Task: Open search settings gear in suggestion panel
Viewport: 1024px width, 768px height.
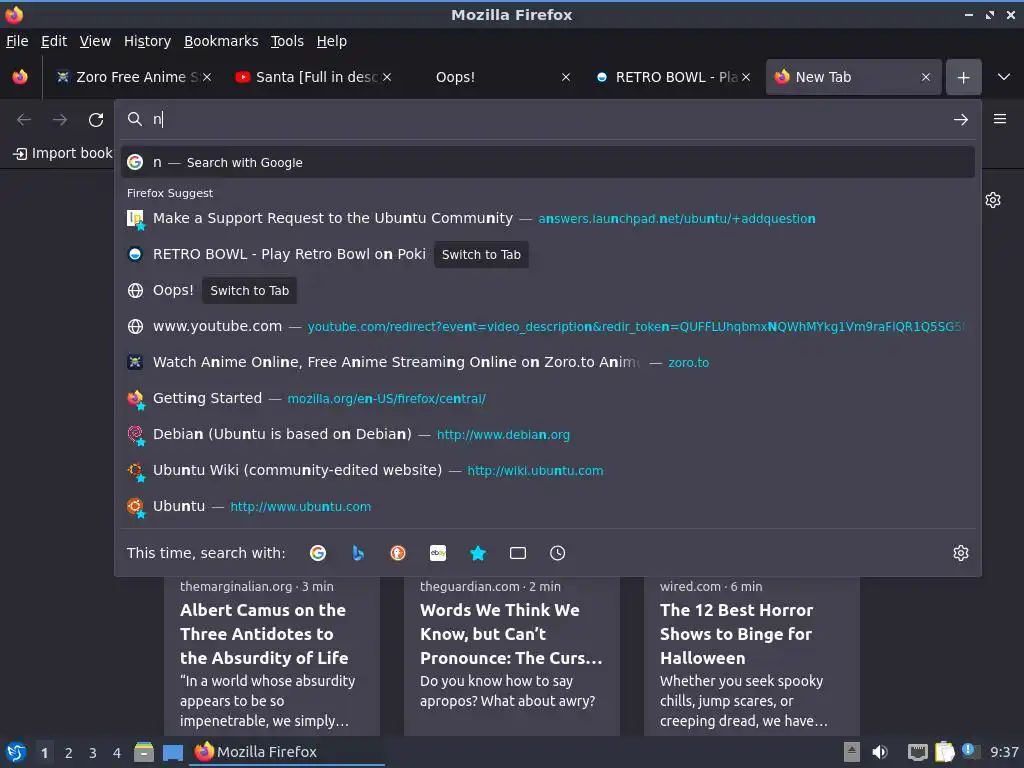Action: click(961, 553)
